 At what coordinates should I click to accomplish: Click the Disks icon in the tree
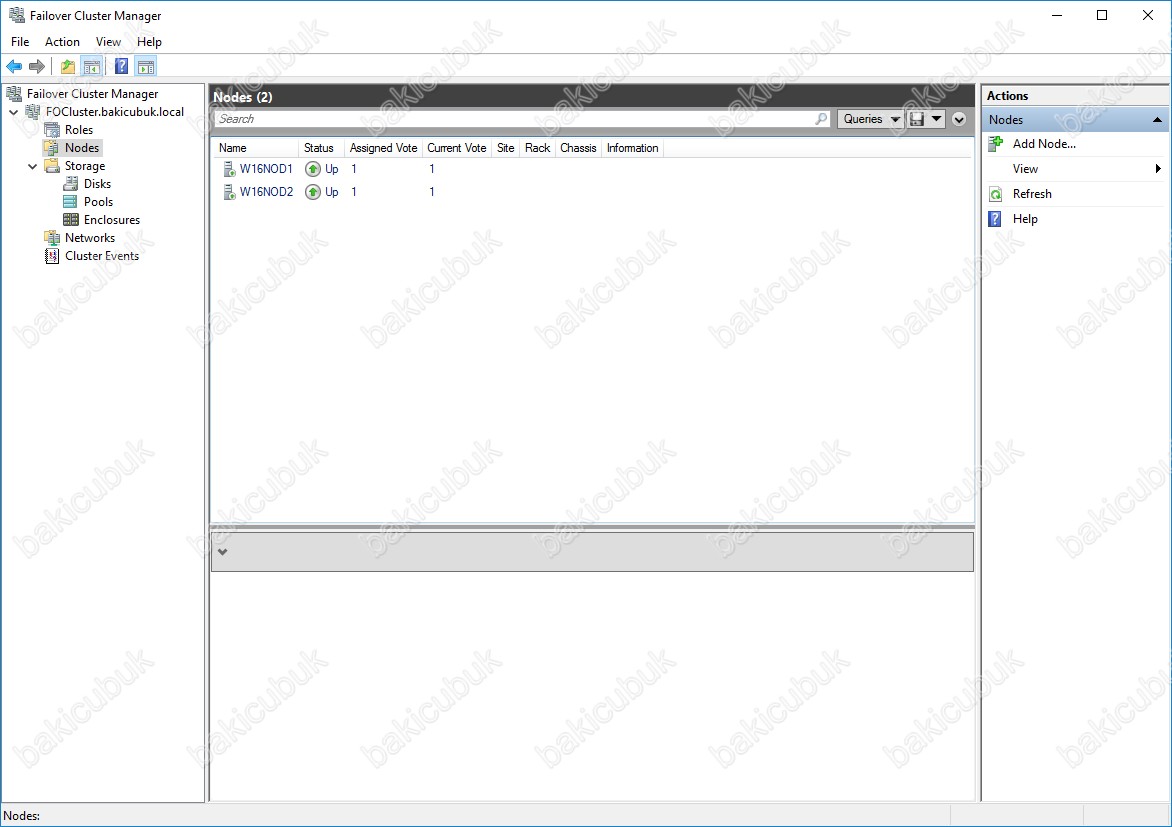tap(71, 183)
